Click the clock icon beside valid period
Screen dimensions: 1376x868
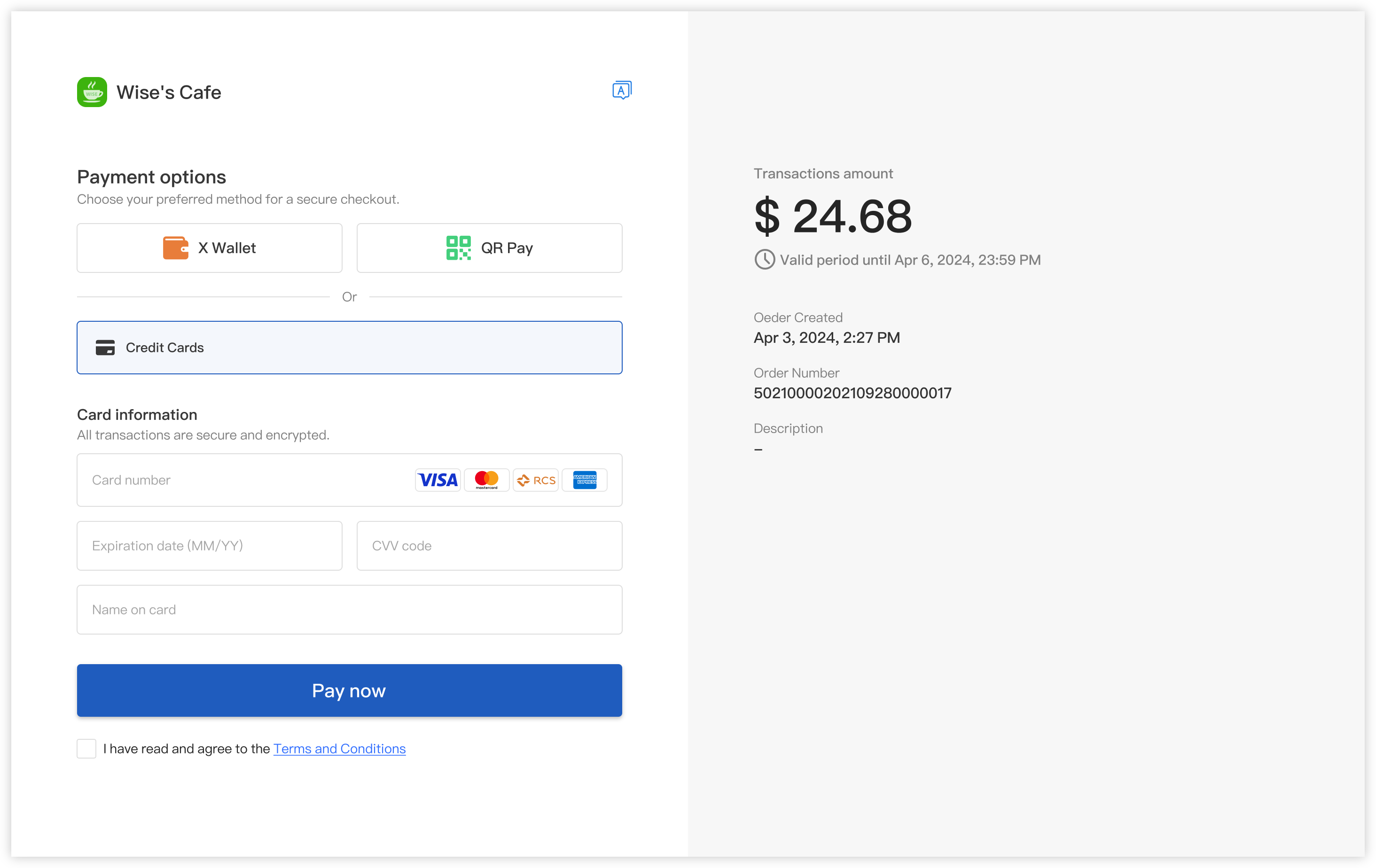pos(764,260)
